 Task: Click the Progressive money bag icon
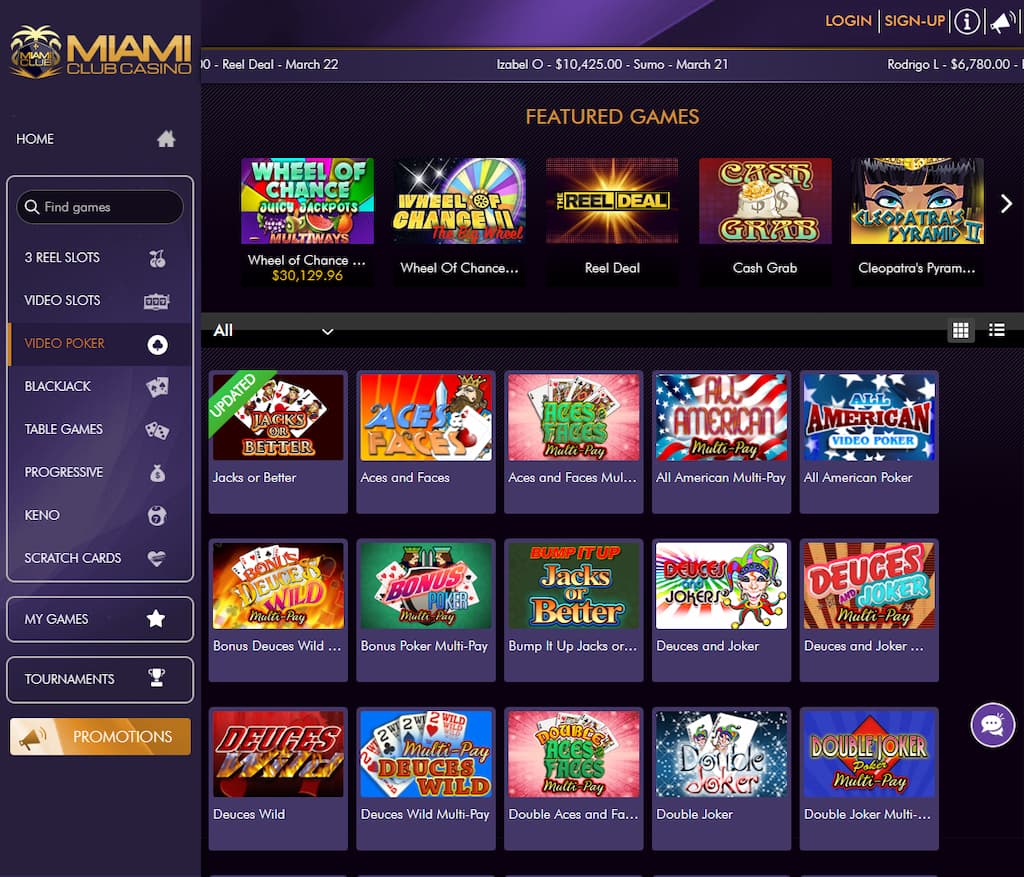[157, 473]
